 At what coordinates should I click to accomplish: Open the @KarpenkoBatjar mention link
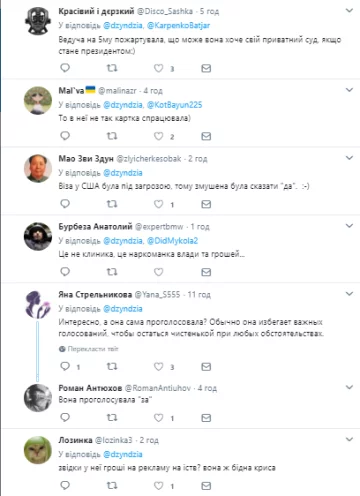coord(178,25)
